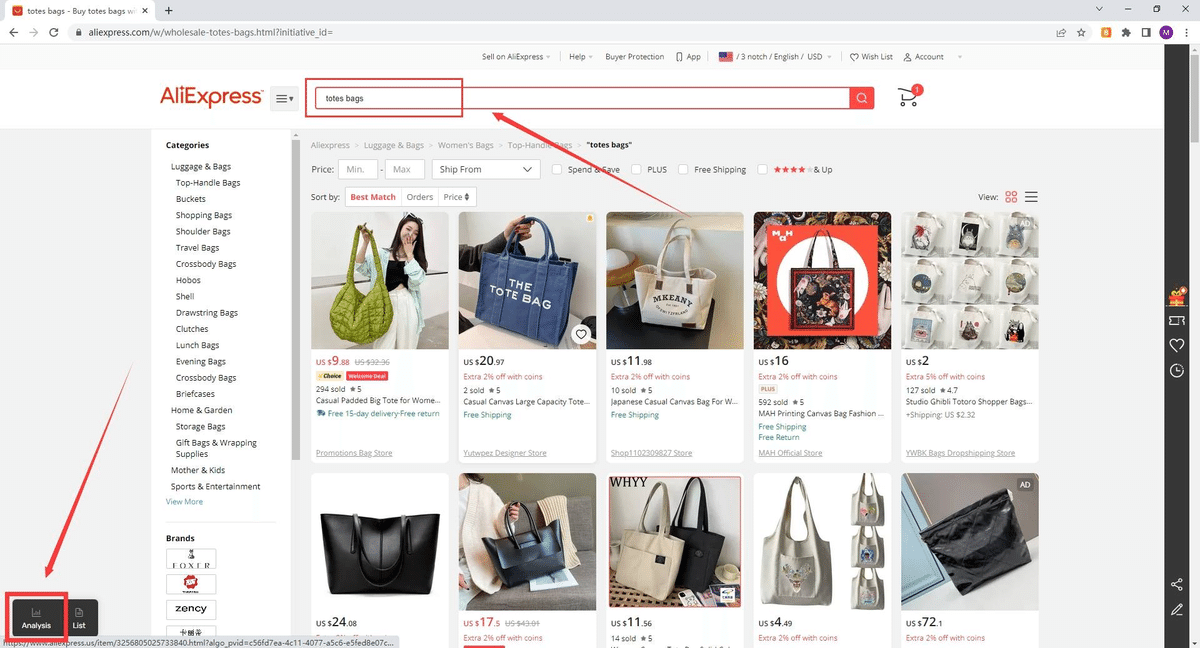This screenshot has width=1200, height=648.
Task: Click the share icon on the right sidebar
Action: point(1176,584)
